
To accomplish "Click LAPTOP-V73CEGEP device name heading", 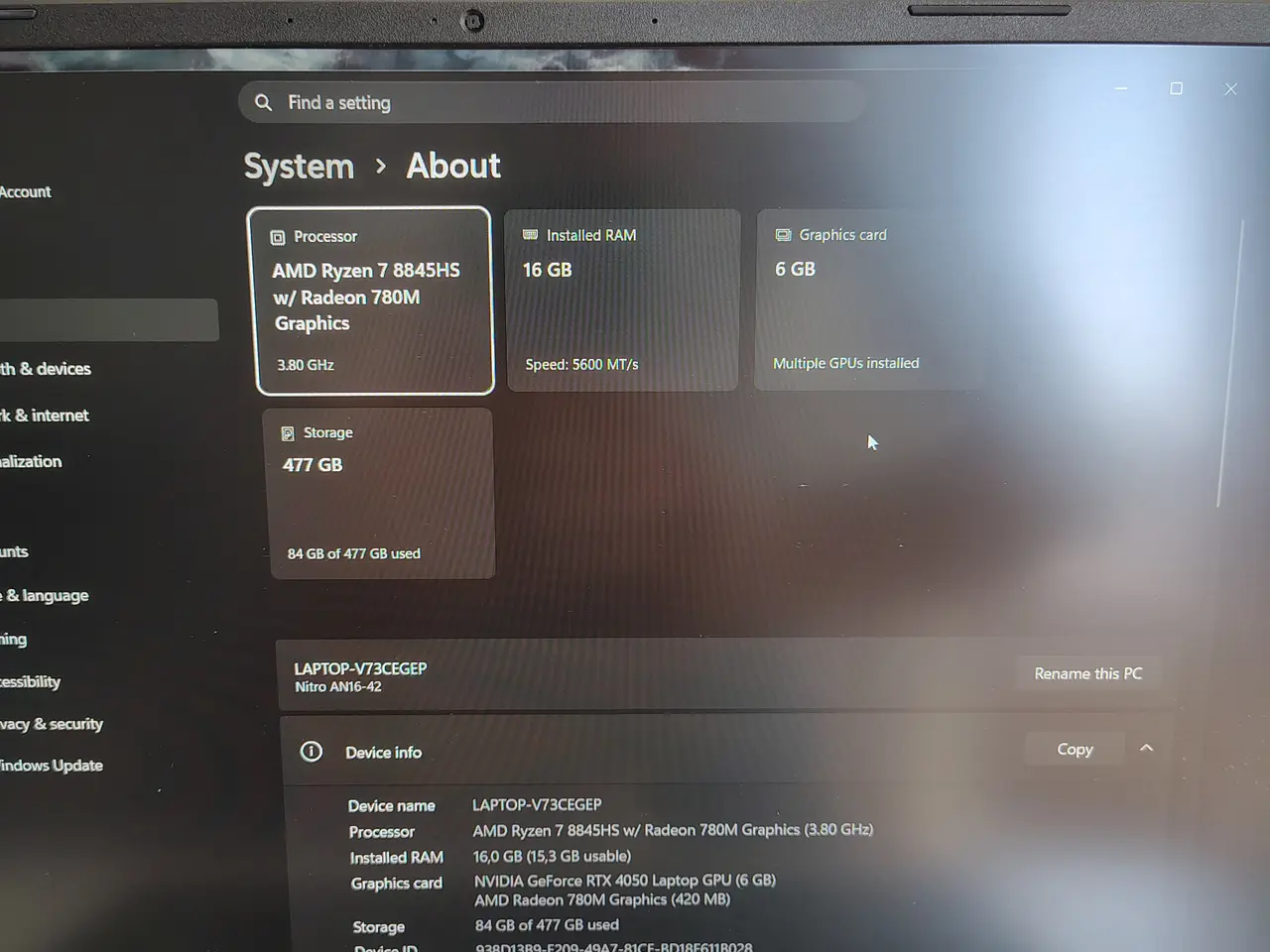I will (360, 669).
